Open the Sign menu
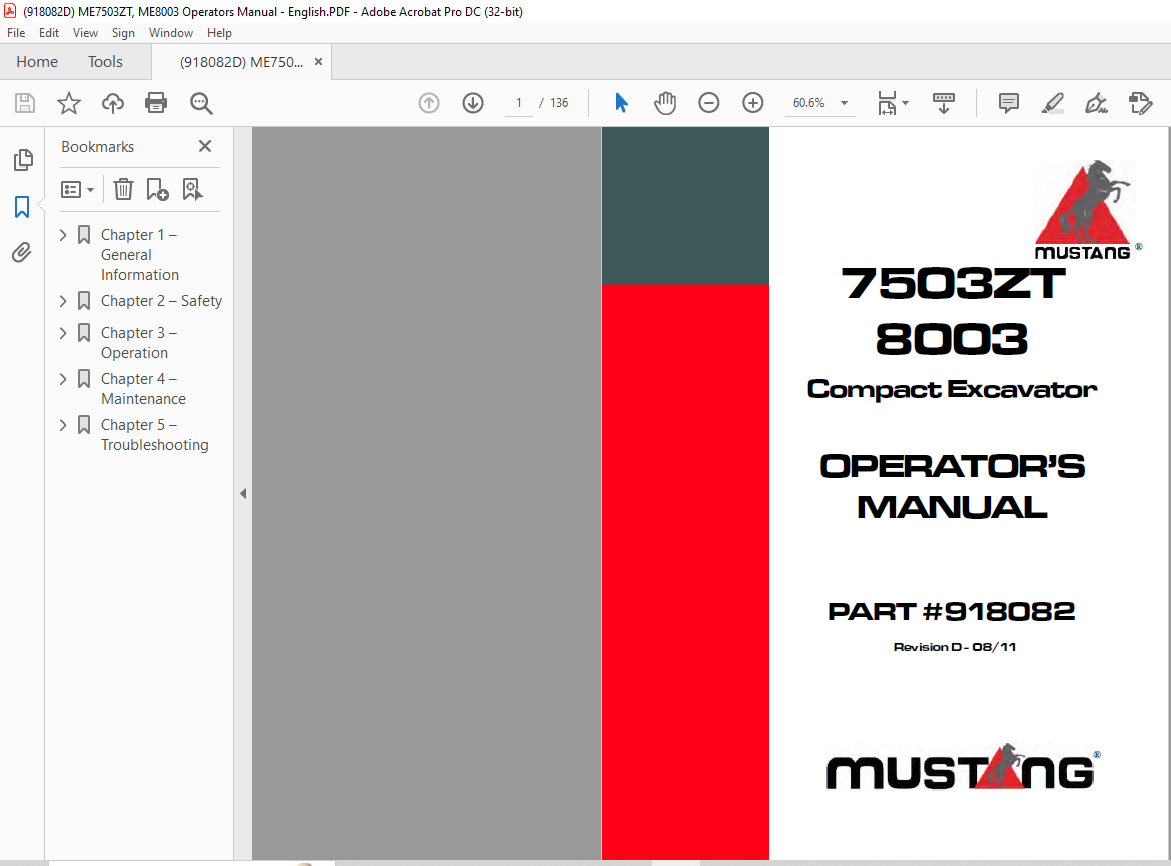The height and width of the screenshot is (866, 1171). [123, 33]
